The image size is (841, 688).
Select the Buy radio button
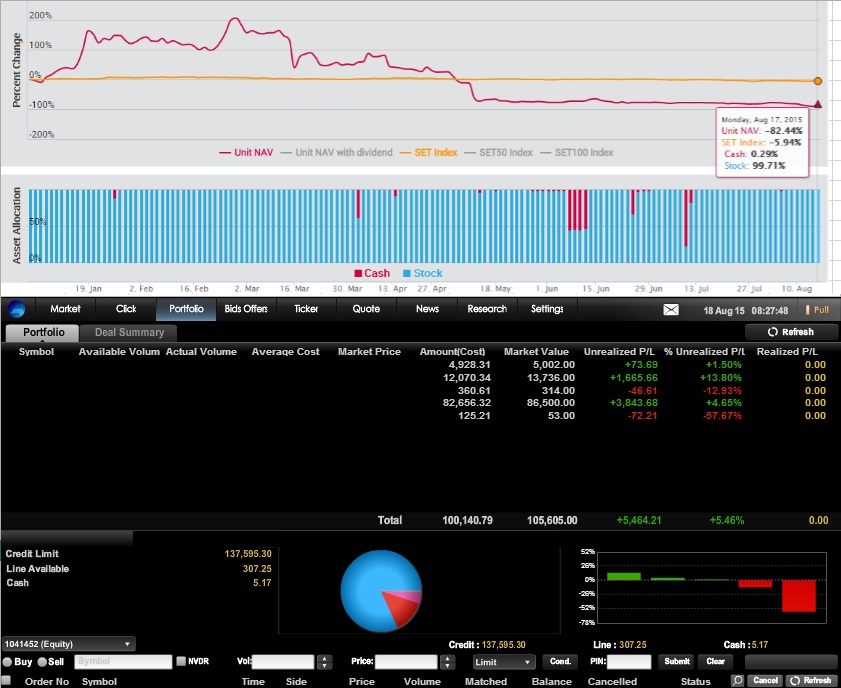7,662
